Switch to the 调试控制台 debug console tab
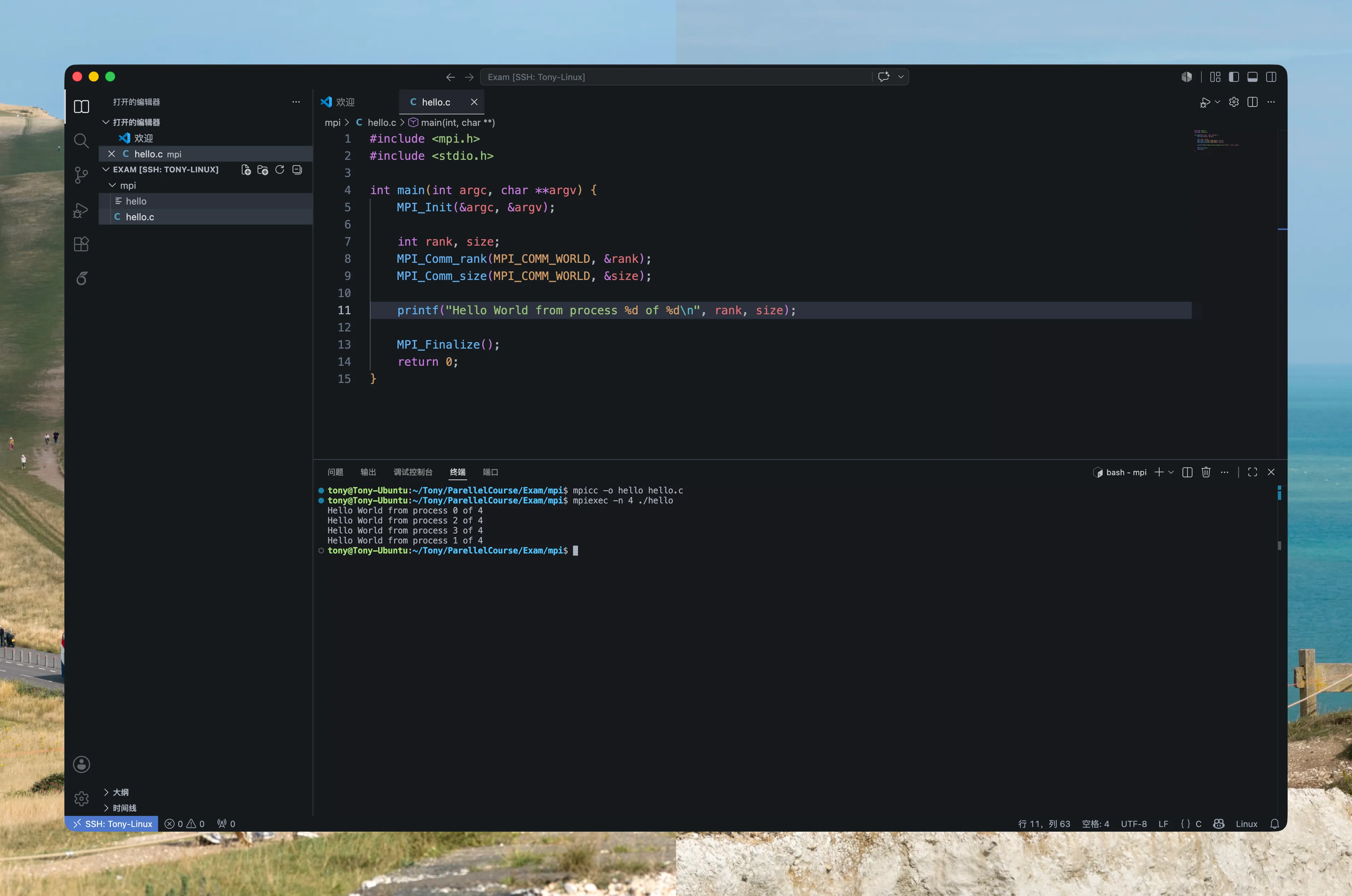 [x=413, y=473]
